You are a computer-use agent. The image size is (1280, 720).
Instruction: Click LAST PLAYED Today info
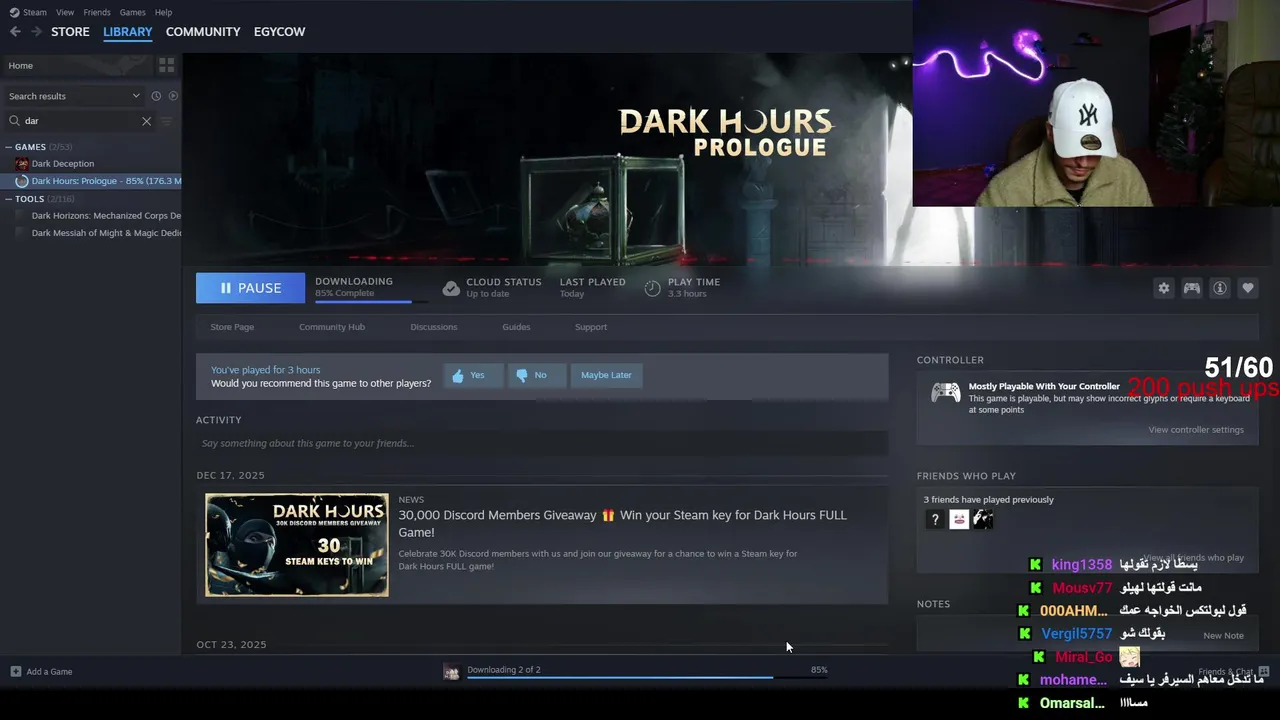point(592,287)
